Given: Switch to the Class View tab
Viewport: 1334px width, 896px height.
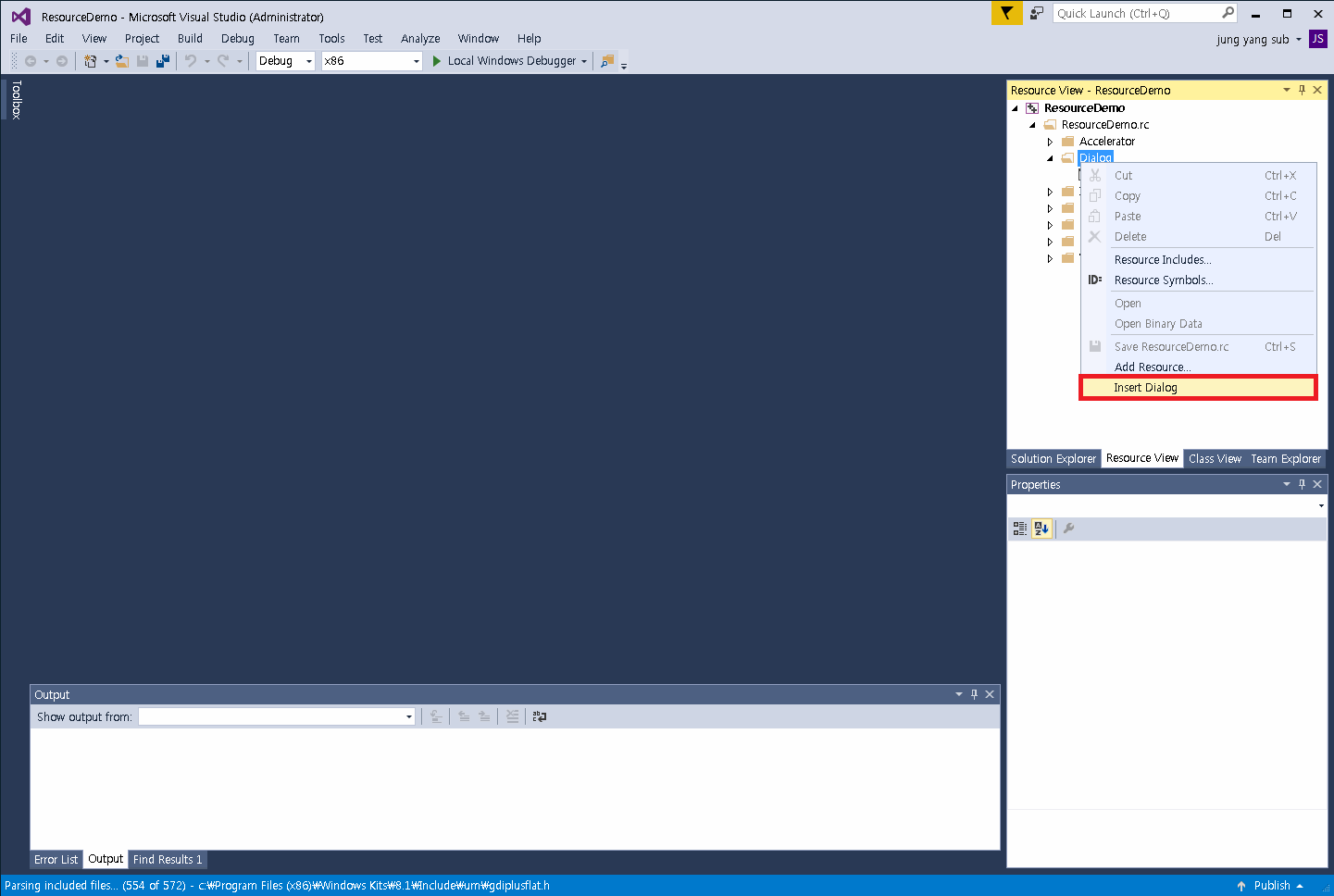Looking at the screenshot, I should [1215, 459].
